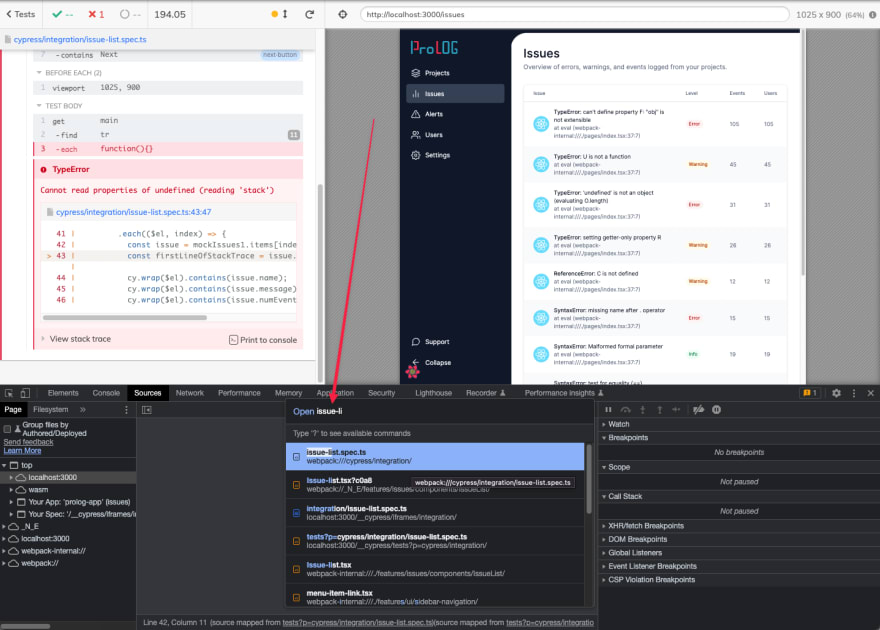Click the ProLog logo
The height and width of the screenshot is (630, 880).
pyautogui.click(x=434, y=48)
